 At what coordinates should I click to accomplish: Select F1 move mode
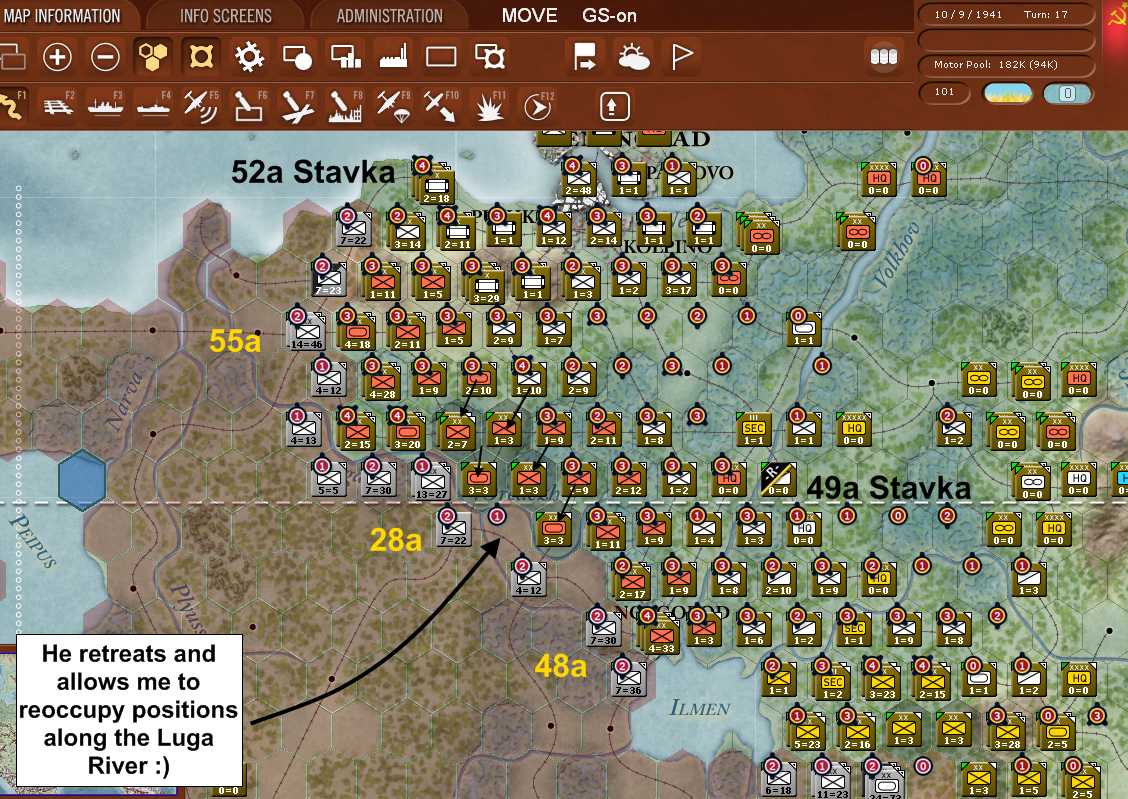12,106
